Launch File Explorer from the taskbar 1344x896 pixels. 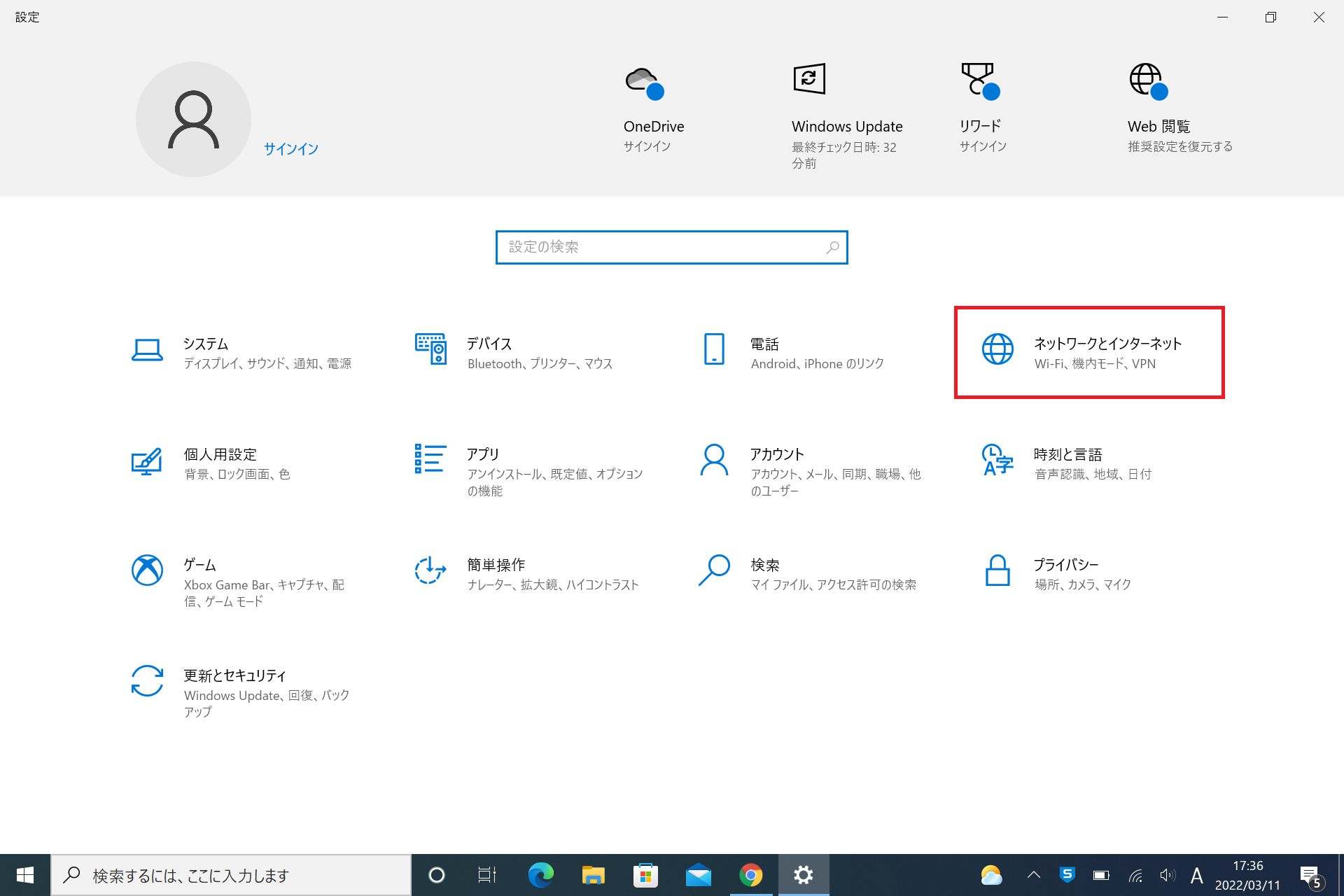[593, 875]
